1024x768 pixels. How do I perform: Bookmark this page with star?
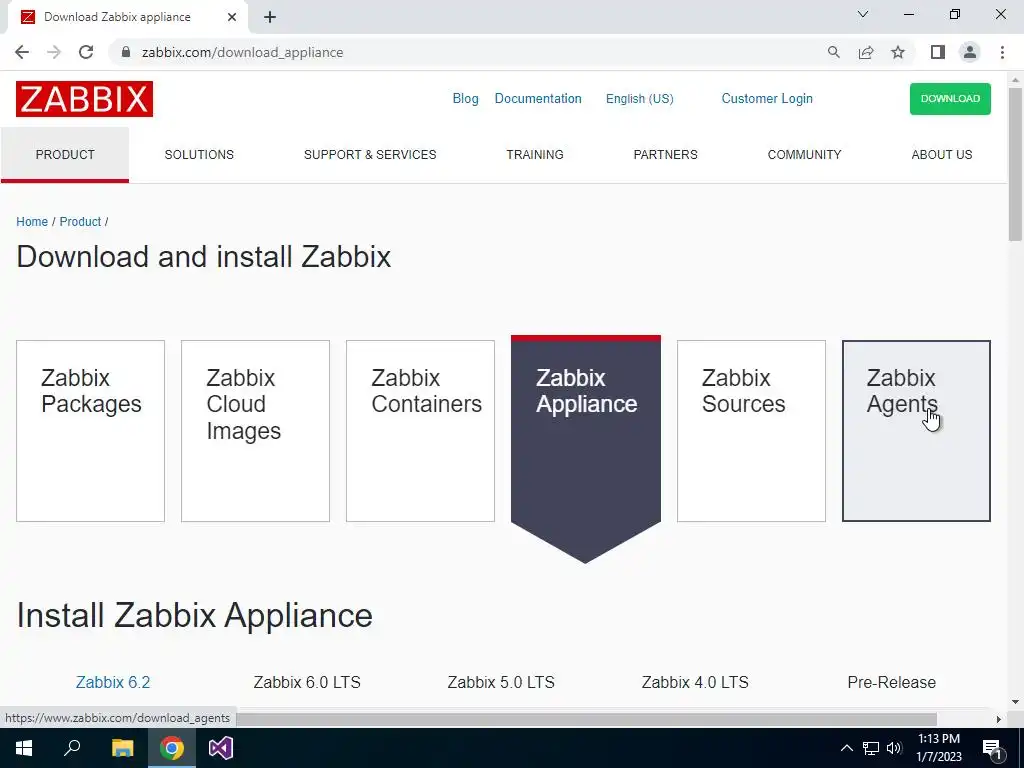898,52
